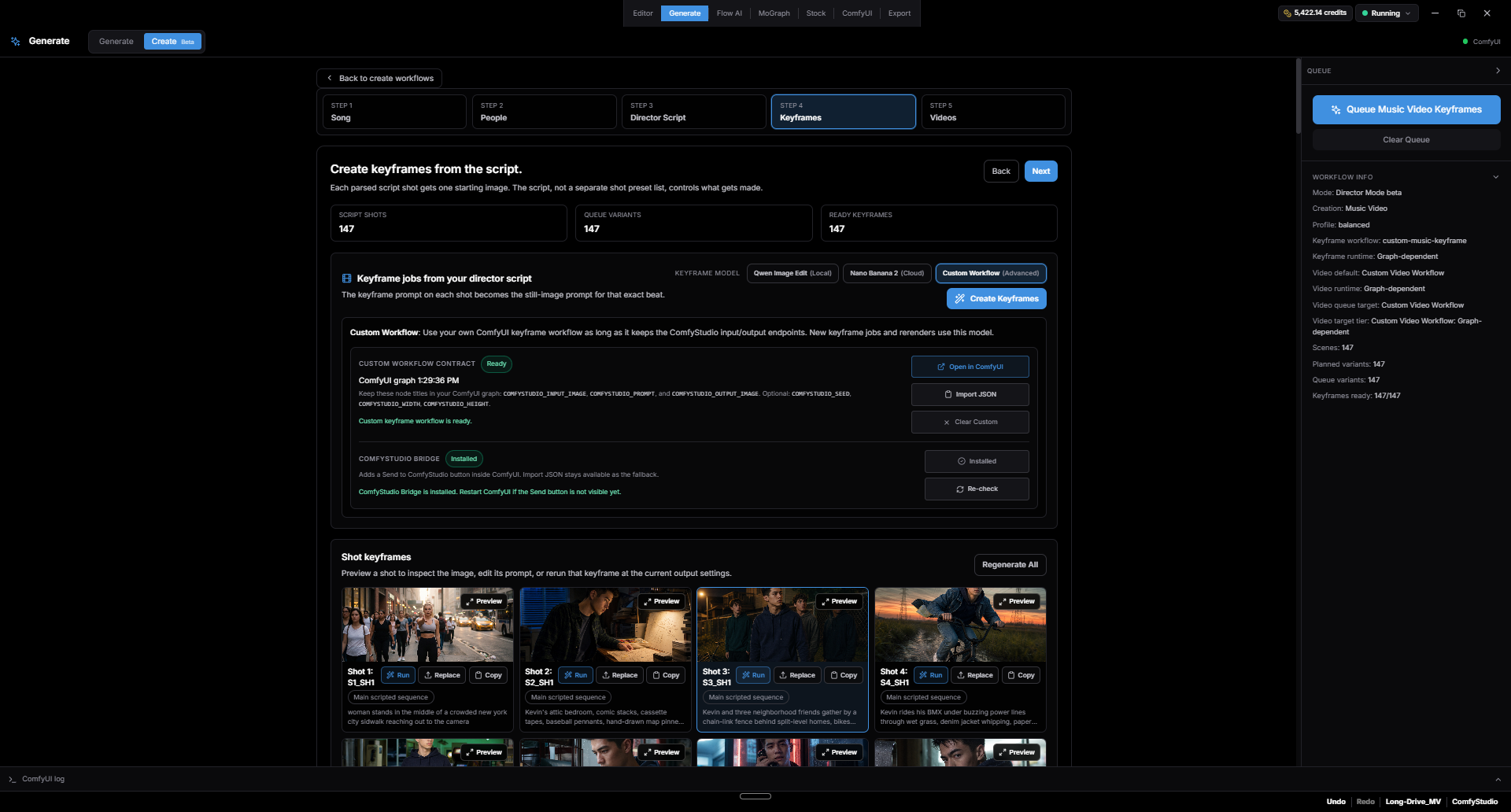Select the Create Beta mode toggle

point(172,41)
